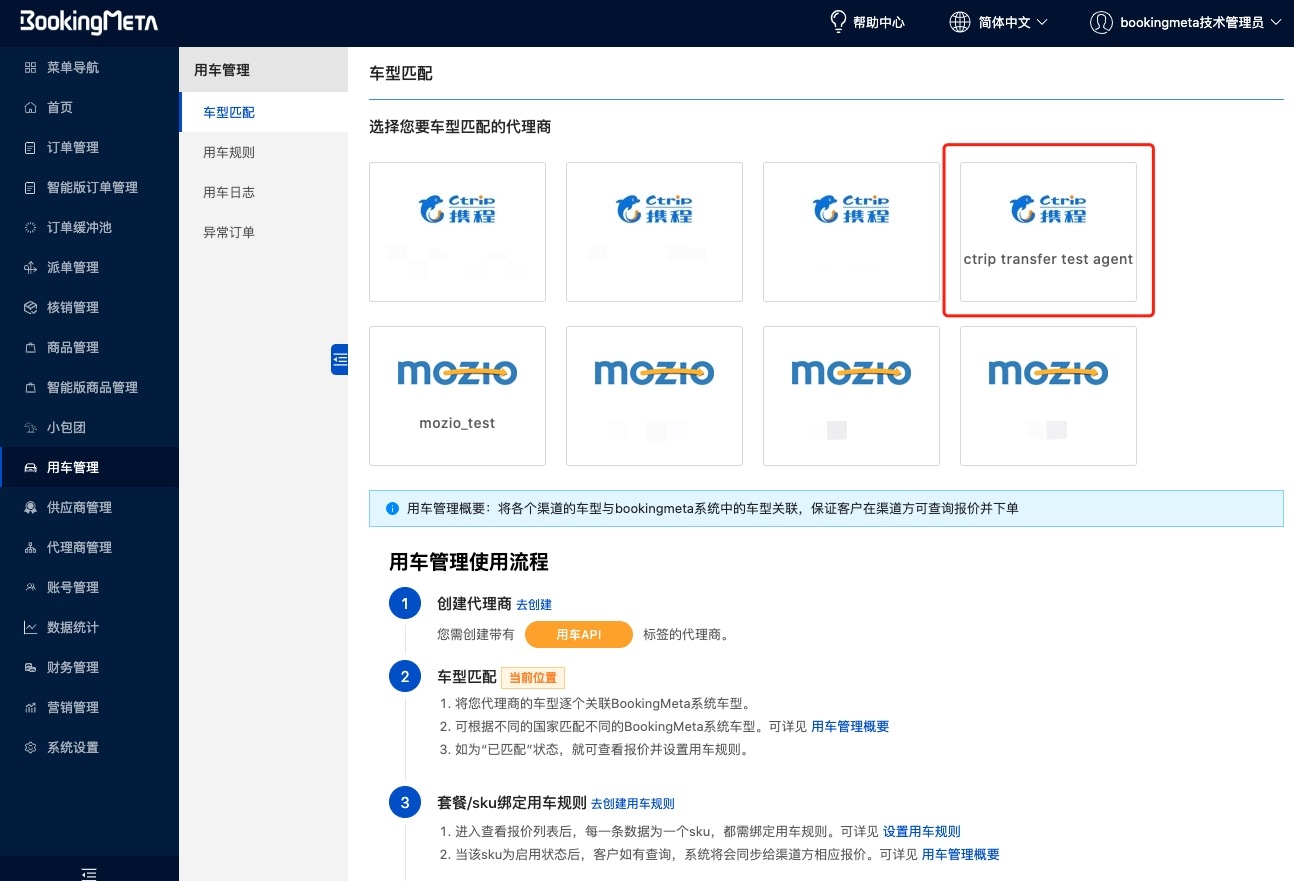The height and width of the screenshot is (881, 1294).
Task: Select the mozio_test agent card
Action: [457, 395]
